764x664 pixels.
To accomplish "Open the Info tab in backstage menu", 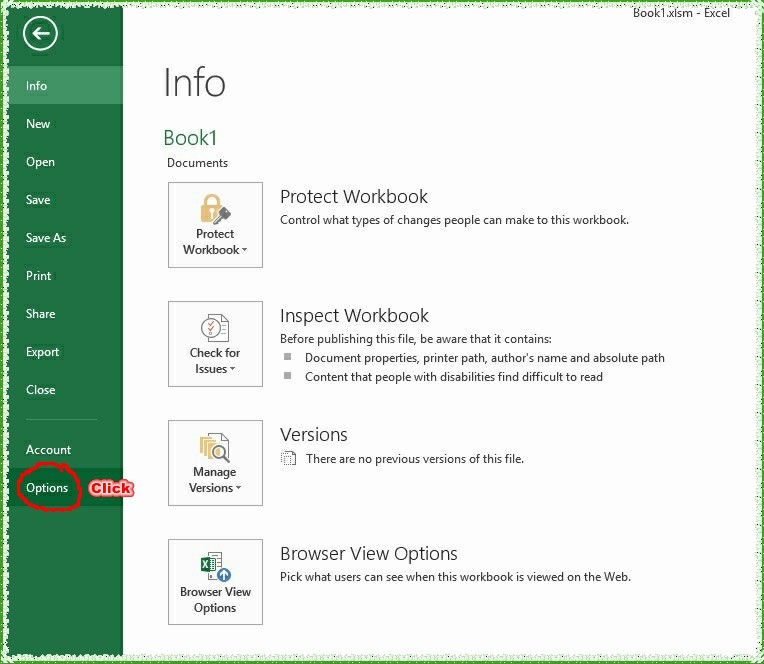I will [x=66, y=85].
